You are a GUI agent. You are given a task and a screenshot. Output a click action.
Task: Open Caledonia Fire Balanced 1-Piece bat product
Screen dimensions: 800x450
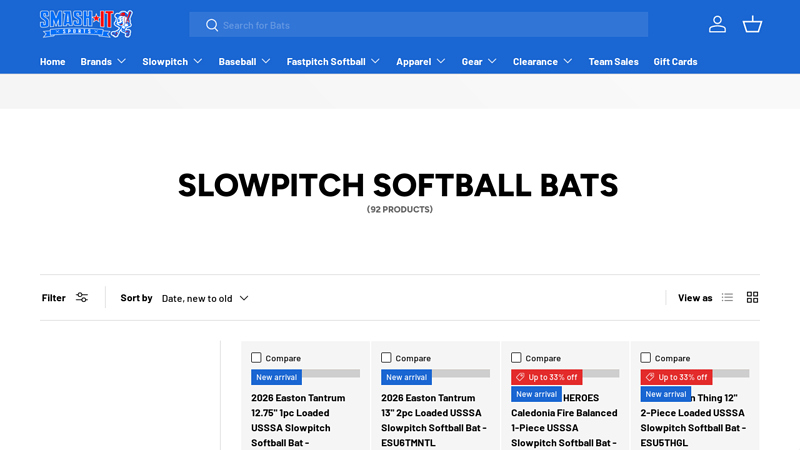coord(564,420)
